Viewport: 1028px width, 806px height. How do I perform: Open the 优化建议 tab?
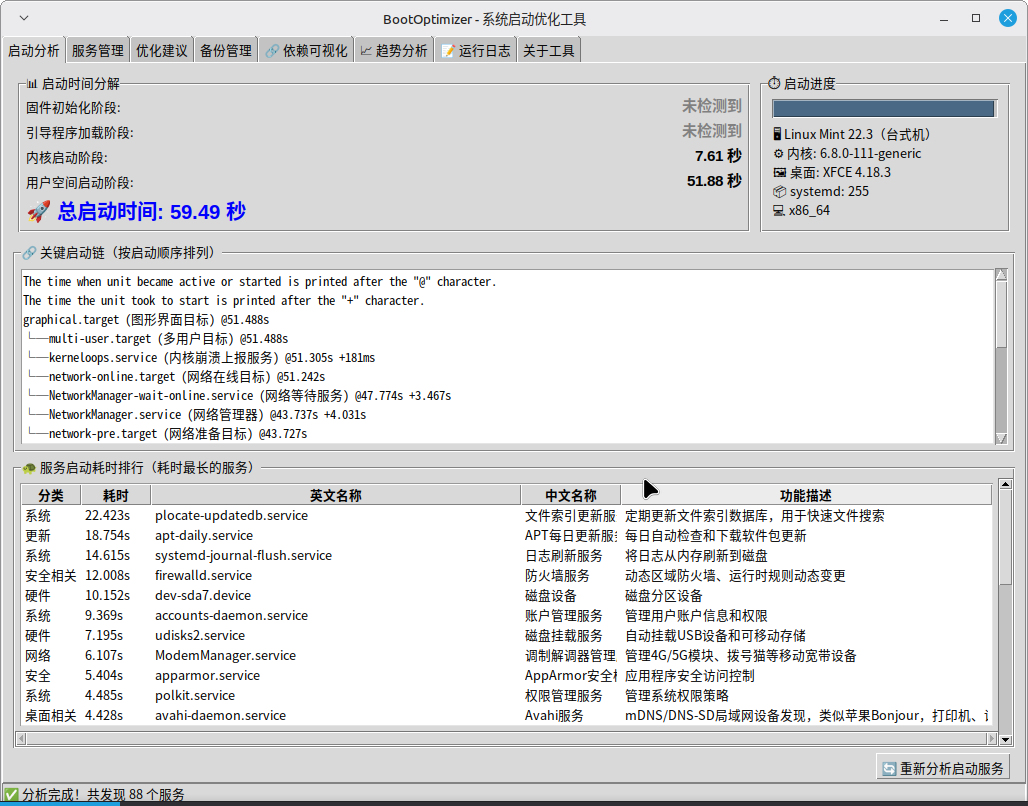point(161,50)
